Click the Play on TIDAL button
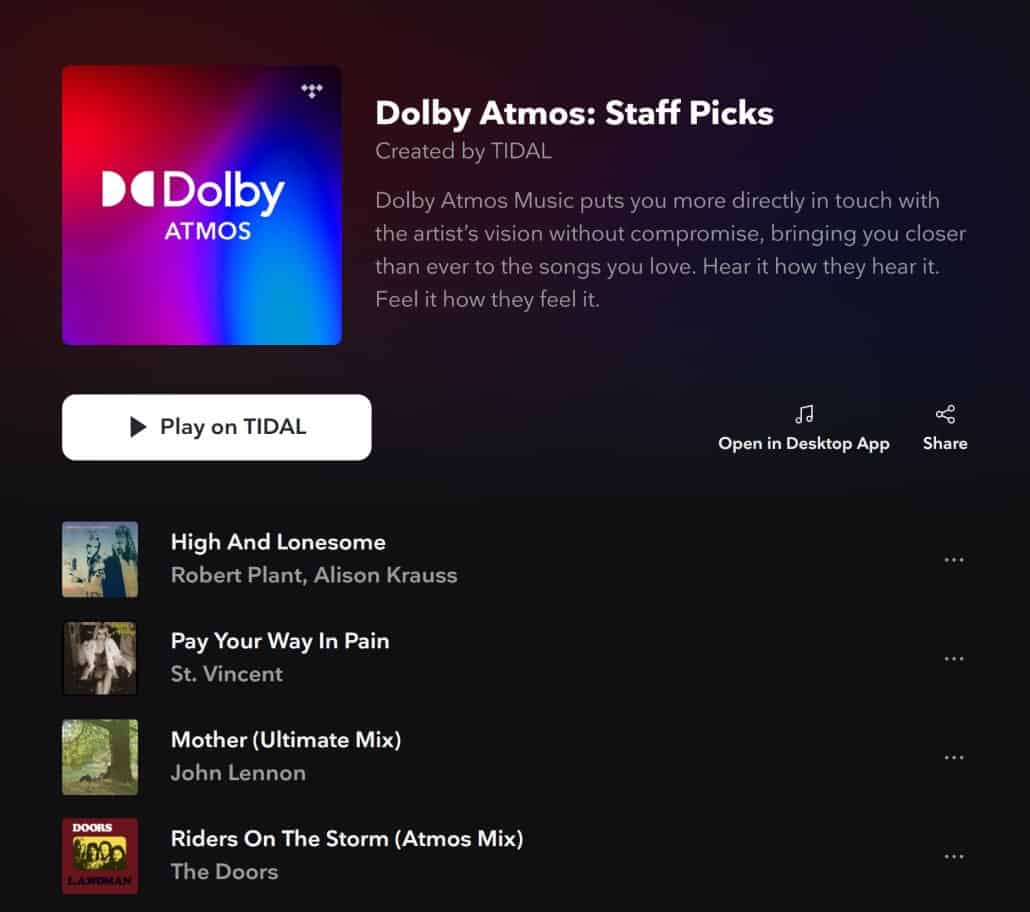1030x912 pixels. (217, 427)
